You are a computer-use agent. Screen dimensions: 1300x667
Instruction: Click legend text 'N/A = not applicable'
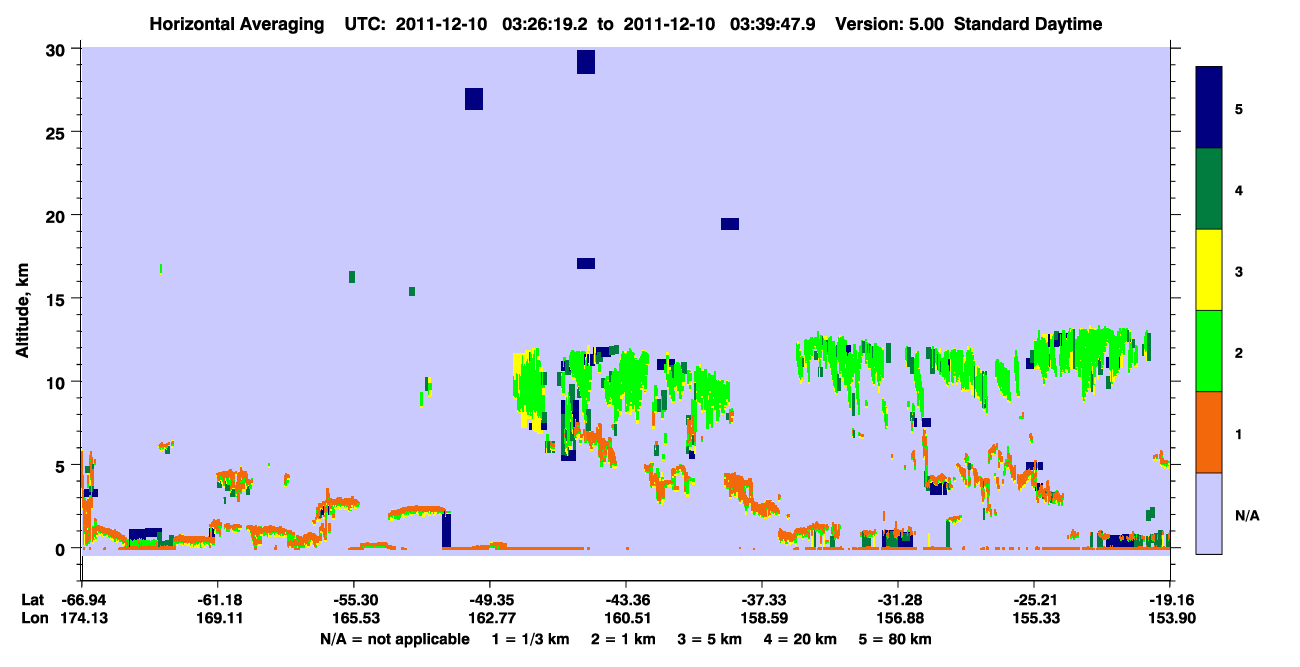pyautogui.click(x=394, y=639)
